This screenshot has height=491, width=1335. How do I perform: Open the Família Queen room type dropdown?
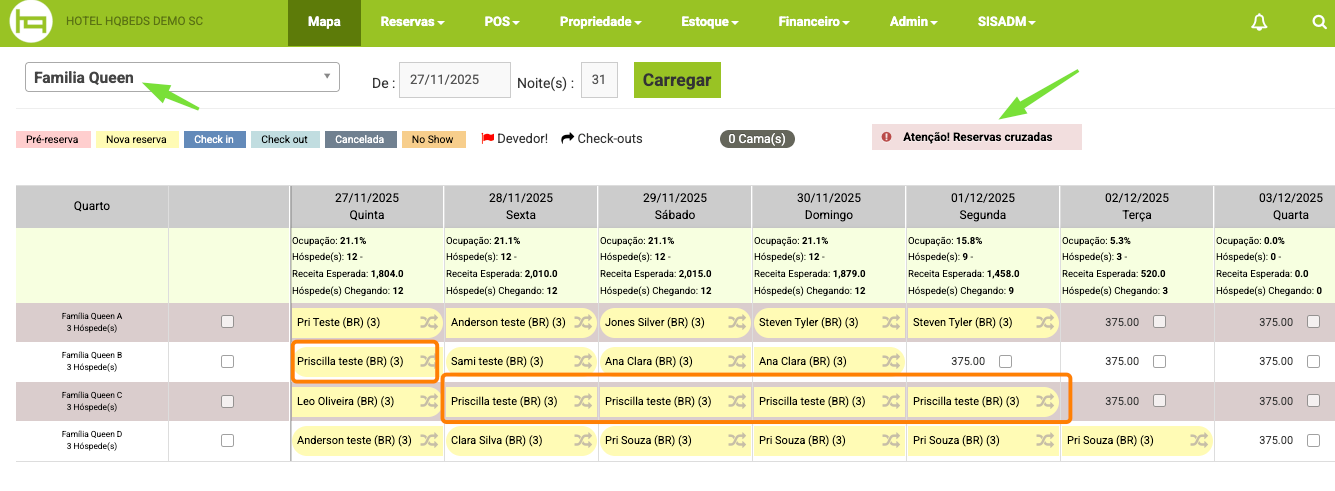[182, 77]
